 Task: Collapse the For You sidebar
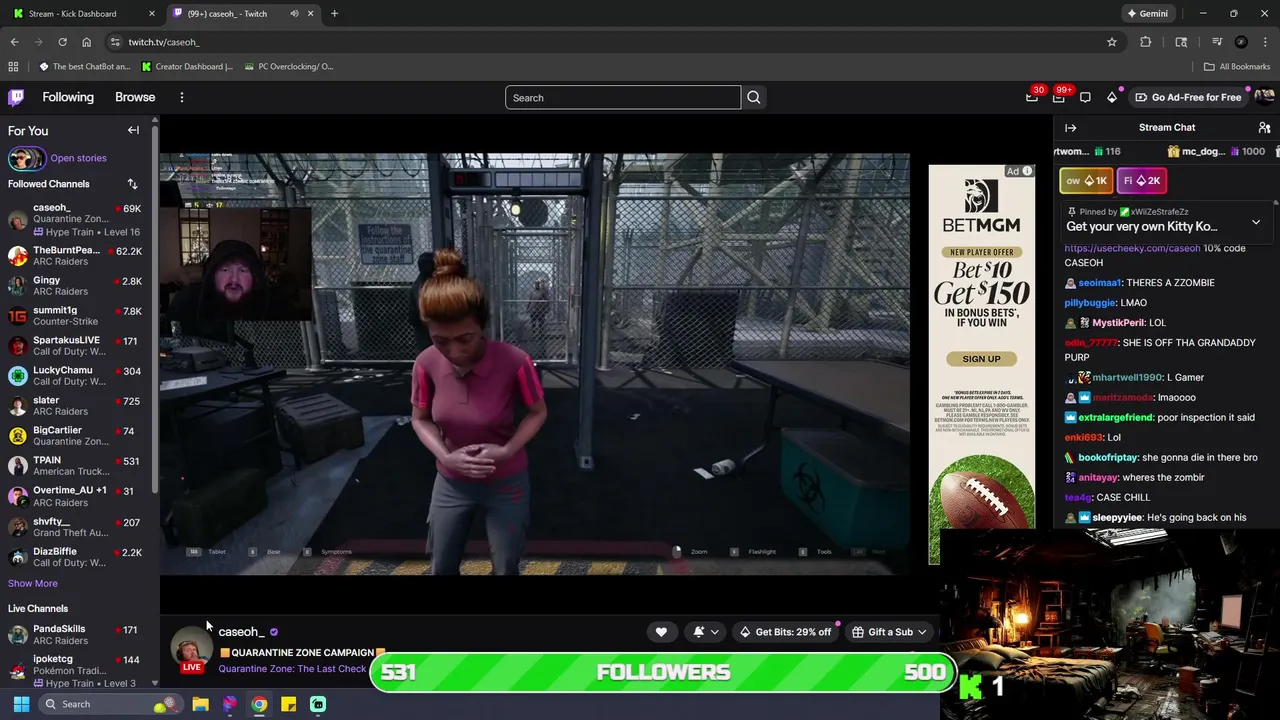133,130
